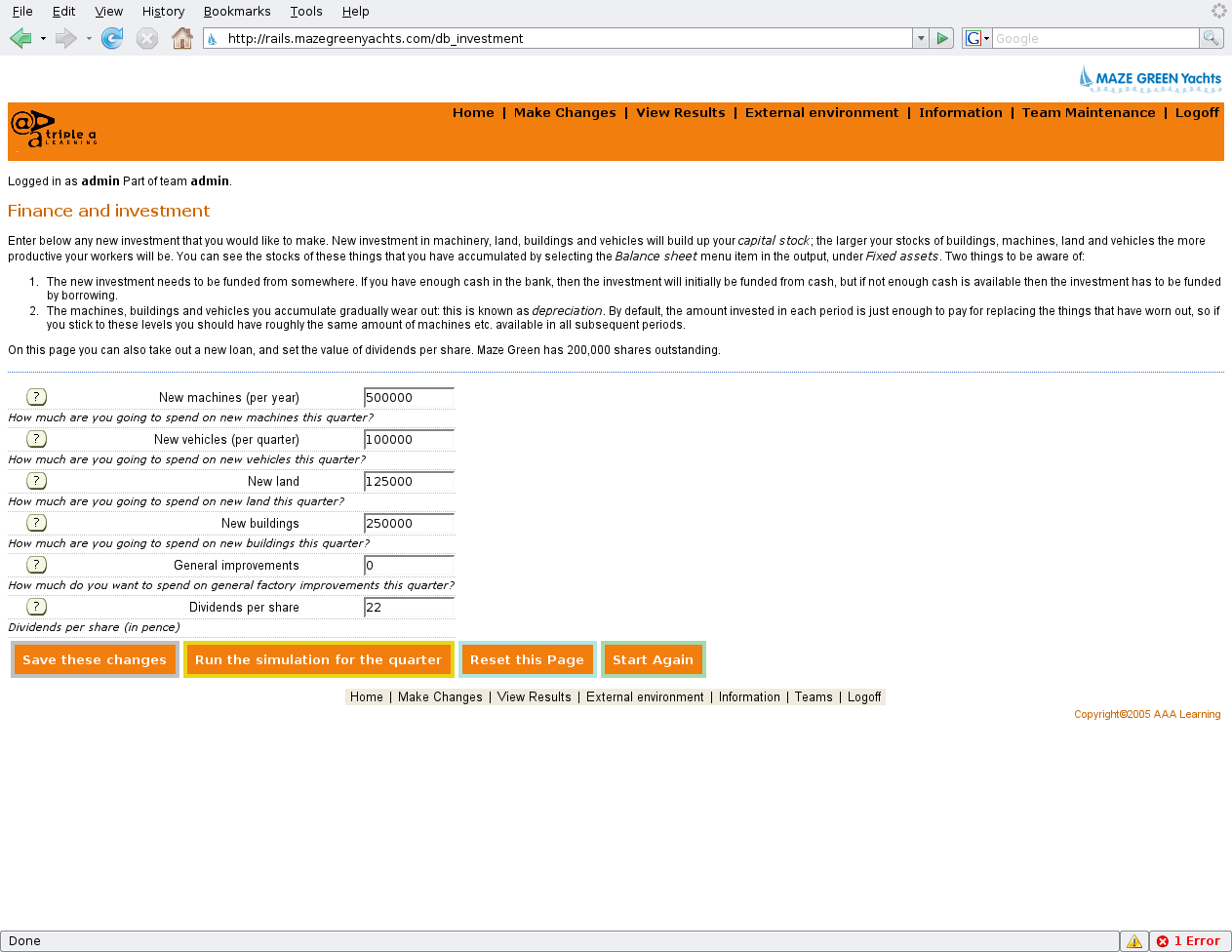The width and height of the screenshot is (1232, 952).
Task: Open the Tools menu
Action: pos(306,12)
